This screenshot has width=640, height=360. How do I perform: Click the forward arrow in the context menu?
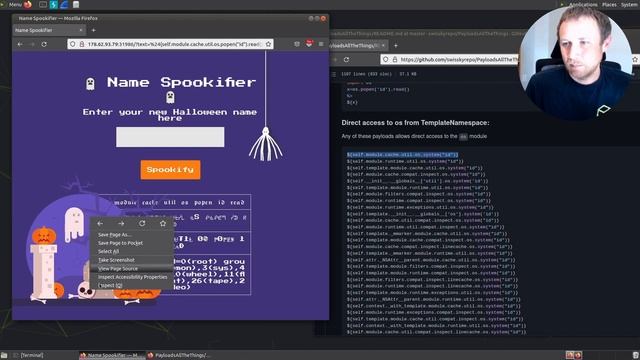[121, 224]
